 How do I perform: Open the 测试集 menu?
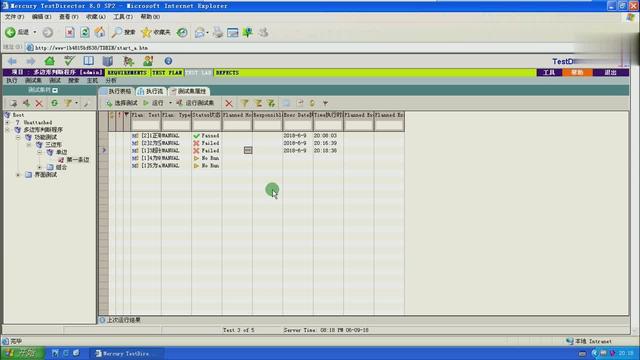(x=33, y=81)
